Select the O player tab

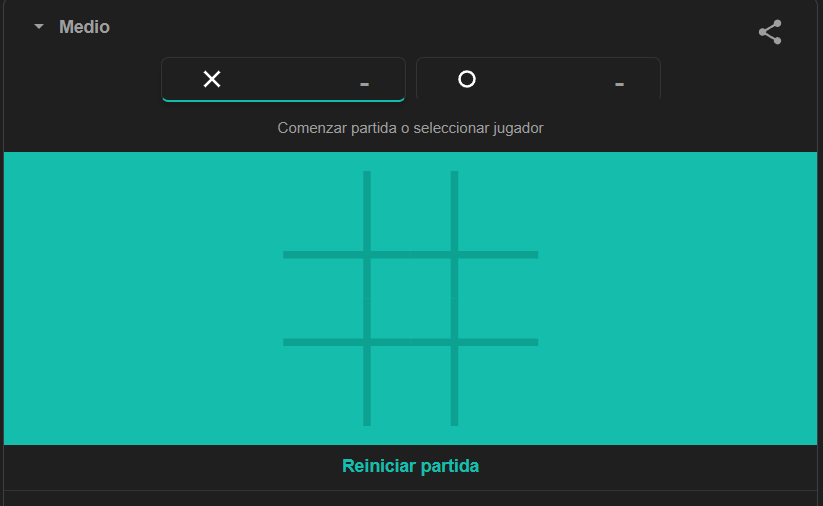click(x=538, y=79)
